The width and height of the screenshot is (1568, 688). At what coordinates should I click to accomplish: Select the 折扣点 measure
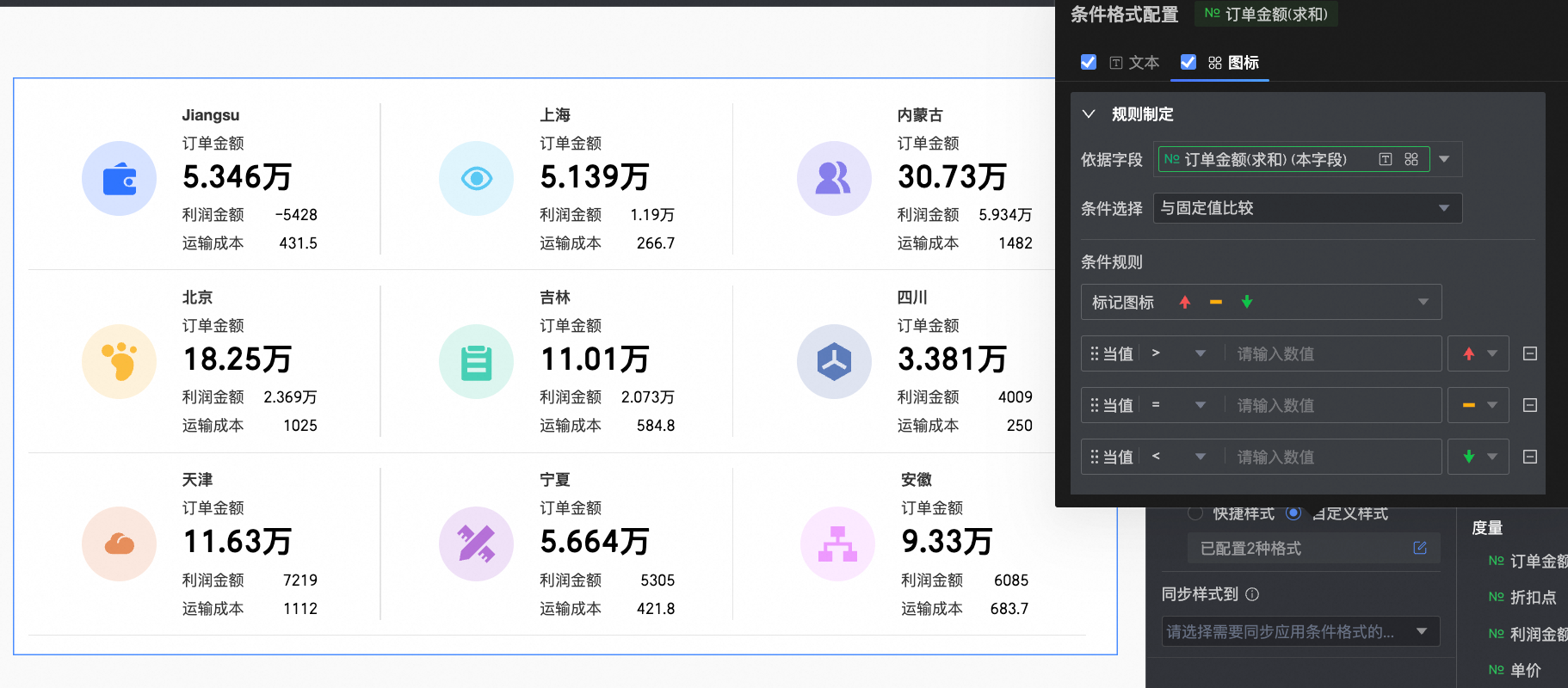coord(1522,597)
